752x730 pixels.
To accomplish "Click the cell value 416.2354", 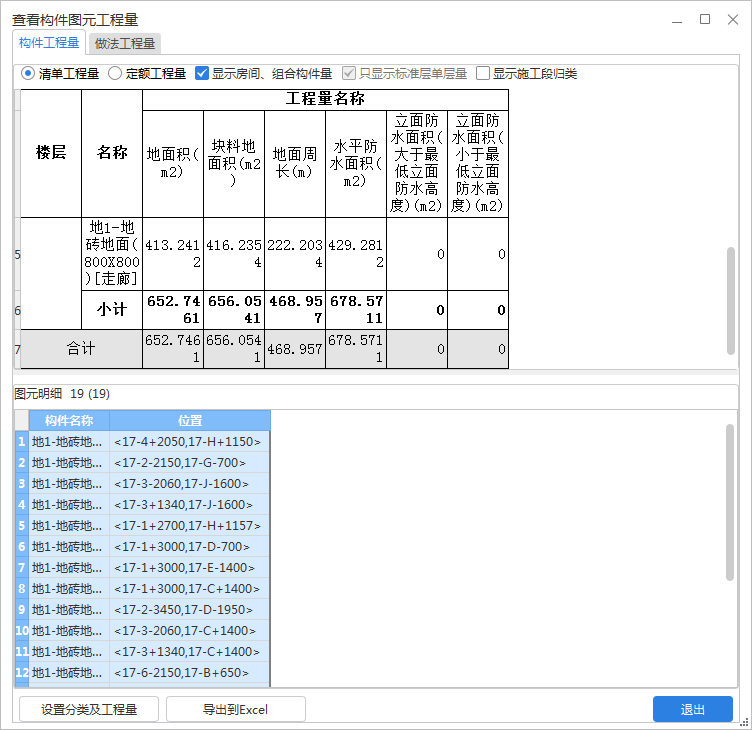I will [234, 254].
